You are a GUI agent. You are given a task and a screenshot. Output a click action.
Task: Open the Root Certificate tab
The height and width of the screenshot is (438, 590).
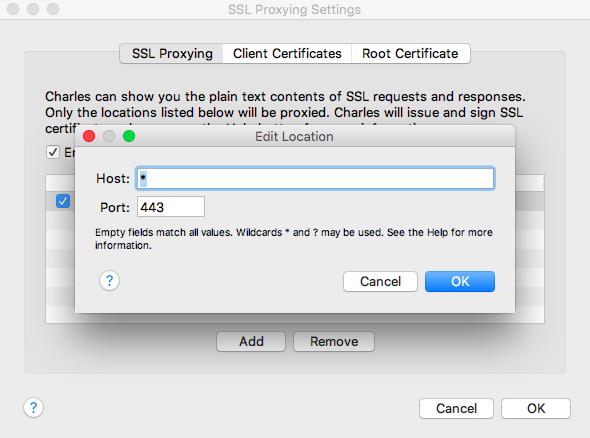coord(411,53)
